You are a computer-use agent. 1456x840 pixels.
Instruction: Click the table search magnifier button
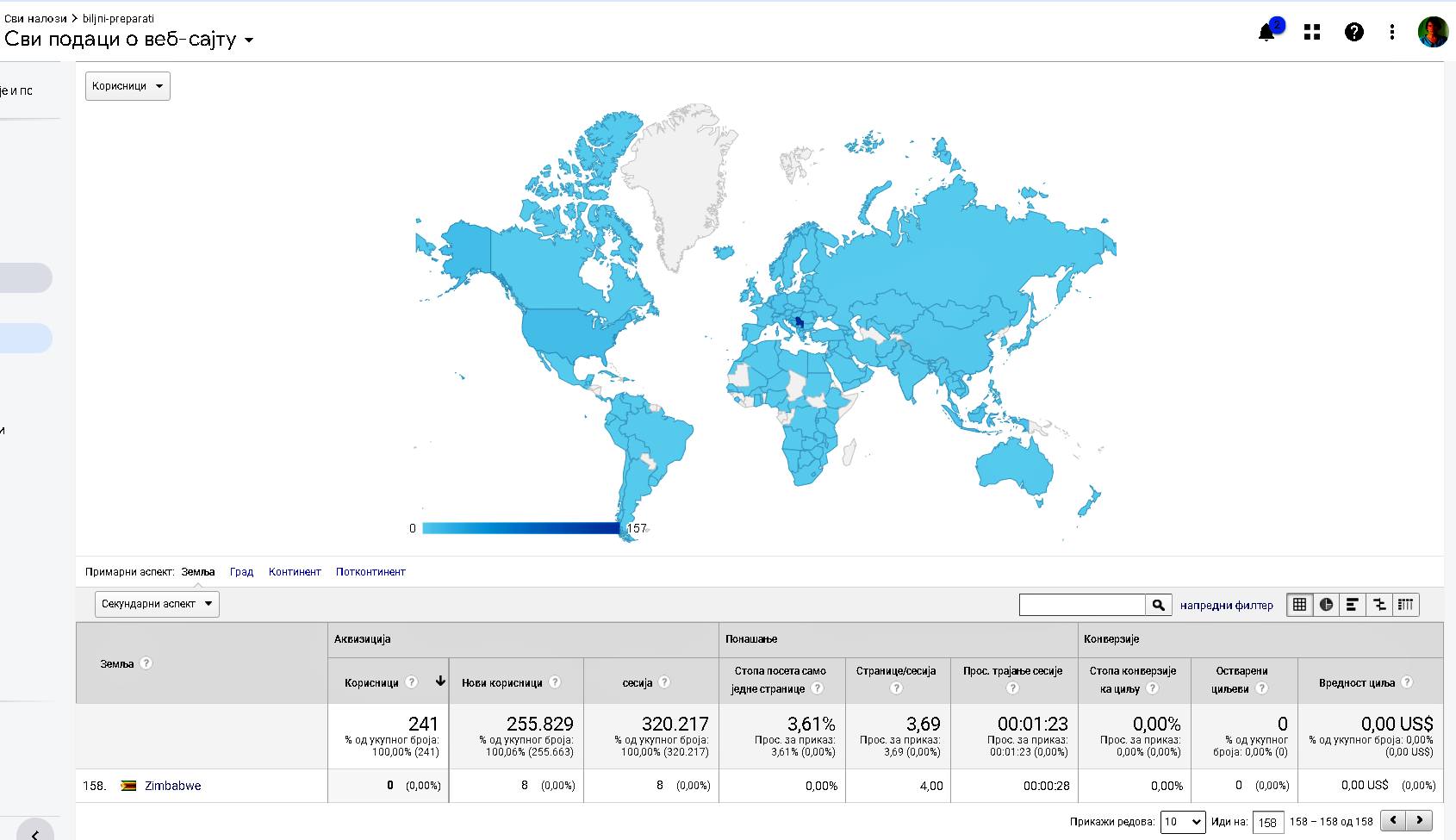click(1159, 605)
